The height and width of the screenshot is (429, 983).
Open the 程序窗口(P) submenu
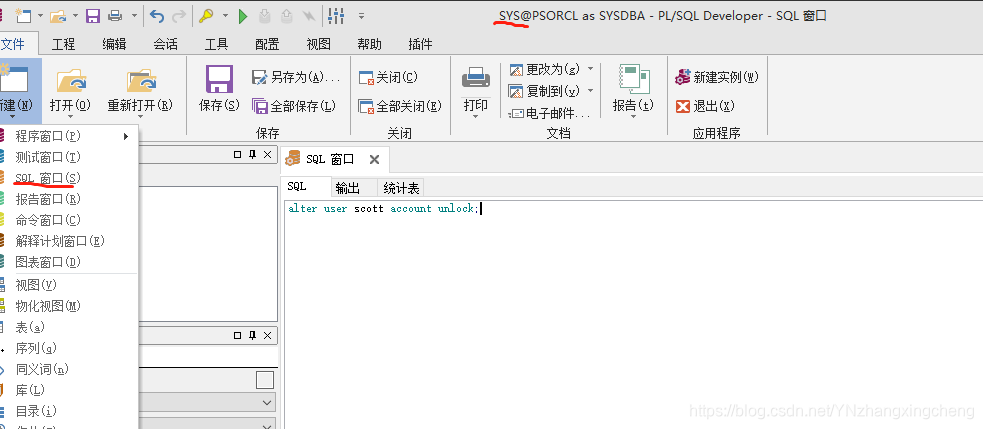69,136
